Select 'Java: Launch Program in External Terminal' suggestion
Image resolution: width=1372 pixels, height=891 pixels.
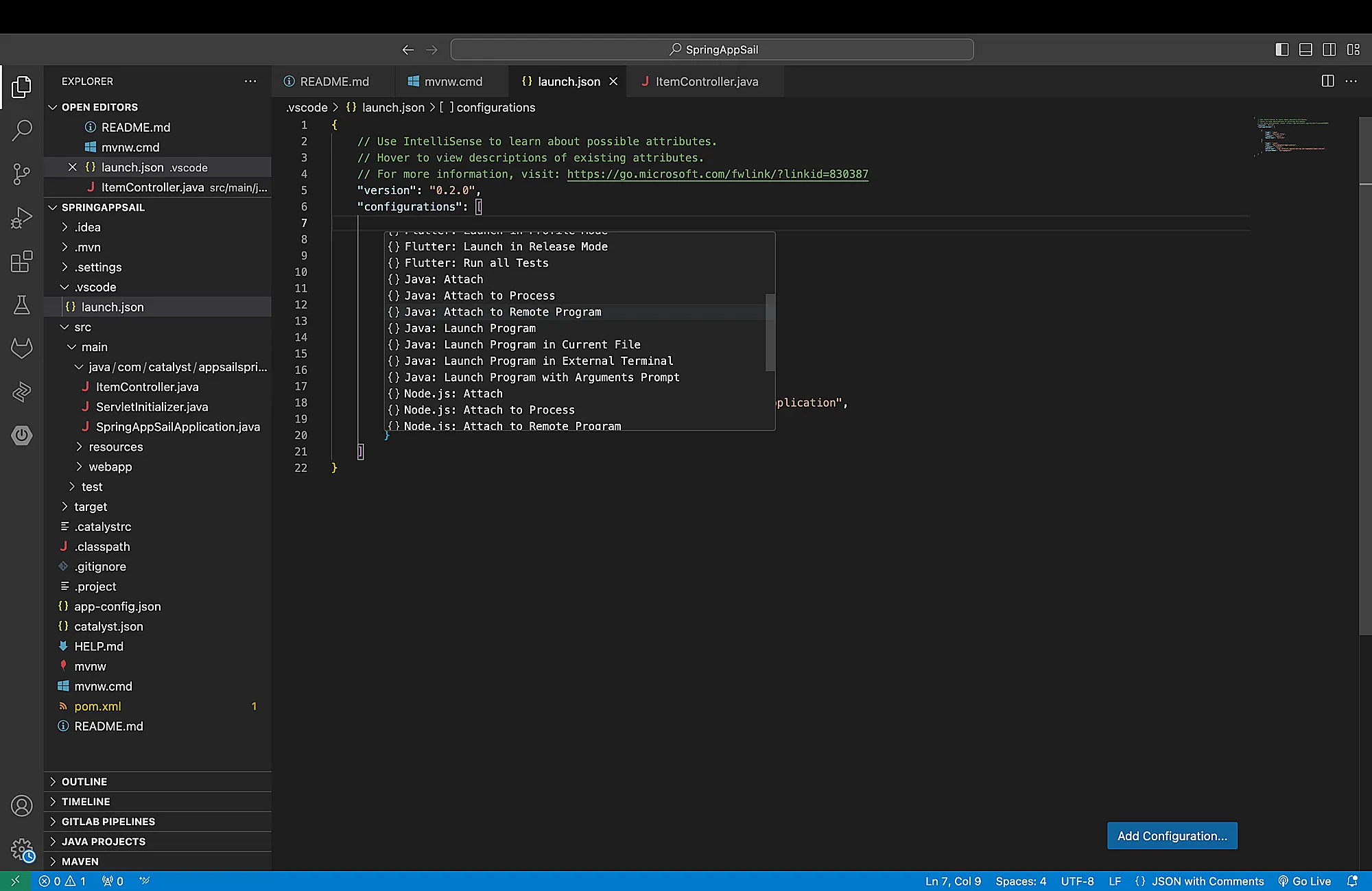576,361
